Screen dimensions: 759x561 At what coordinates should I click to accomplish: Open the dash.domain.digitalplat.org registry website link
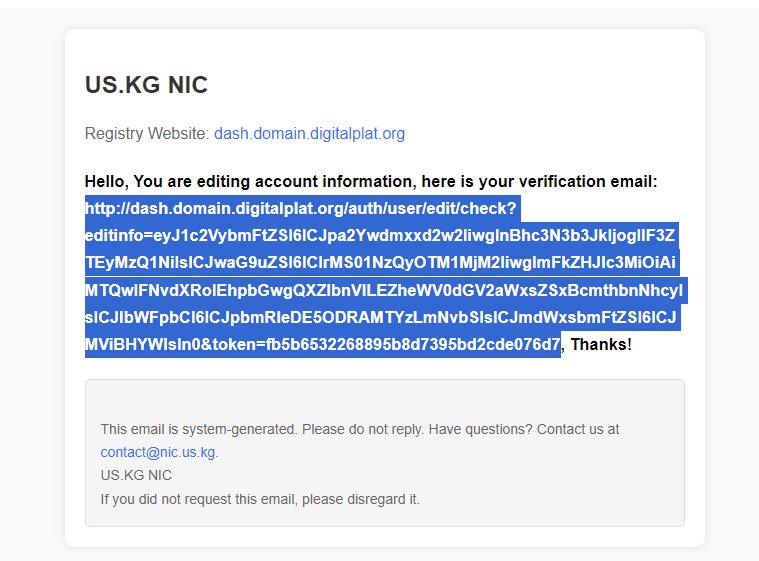click(309, 133)
